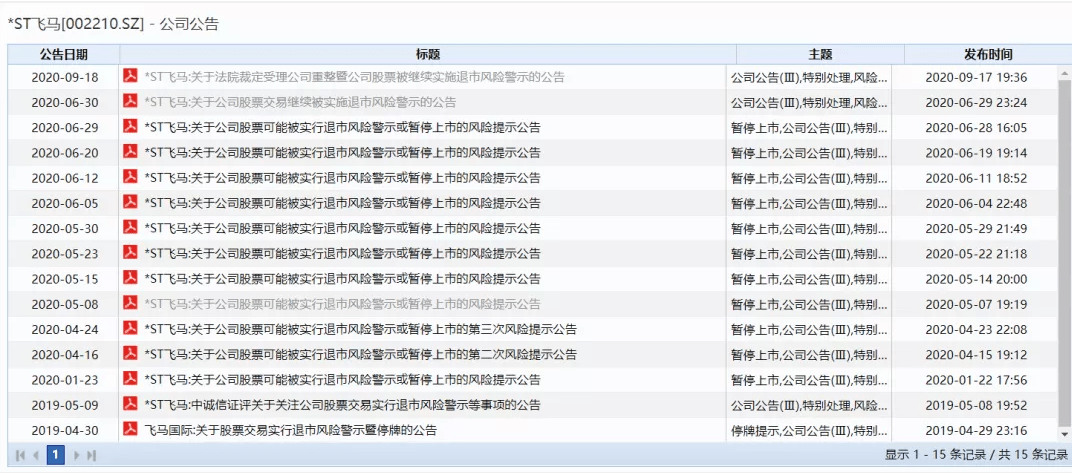This screenshot has height=473, width=1072.
Task: Go to the next page of records
Action: 76,455
